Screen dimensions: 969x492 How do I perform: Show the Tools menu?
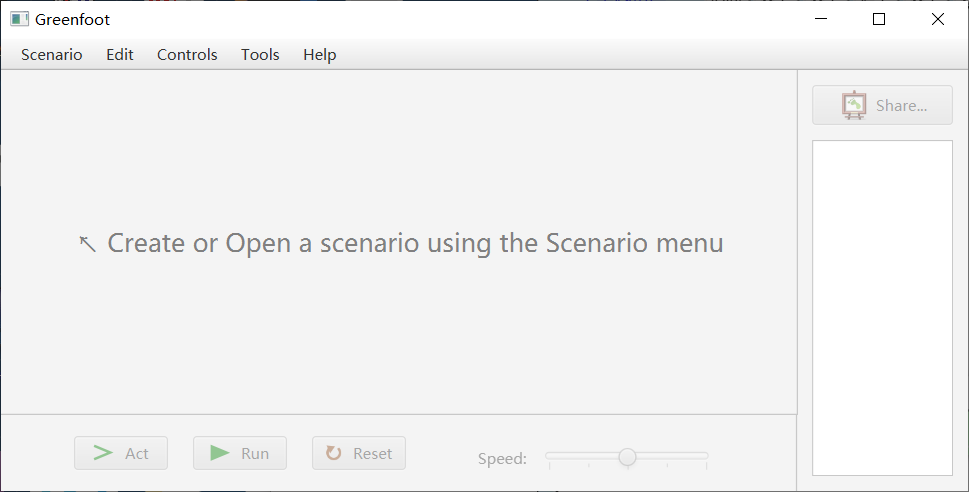pos(260,55)
